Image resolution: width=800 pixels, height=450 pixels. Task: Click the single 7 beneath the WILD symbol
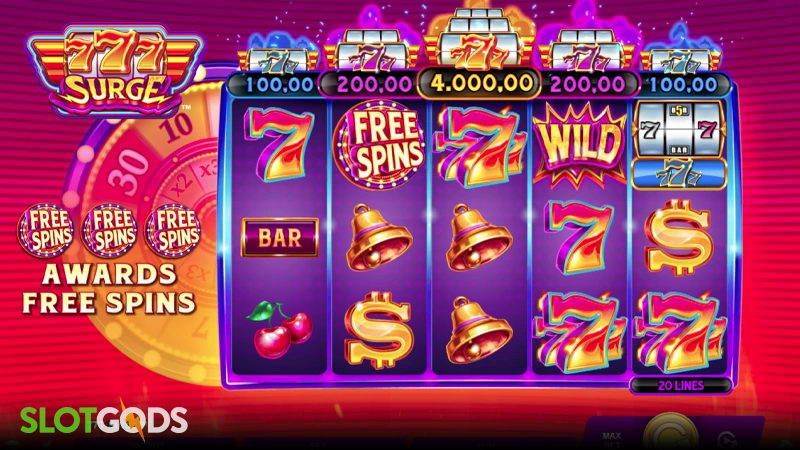click(x=579, y=236)
